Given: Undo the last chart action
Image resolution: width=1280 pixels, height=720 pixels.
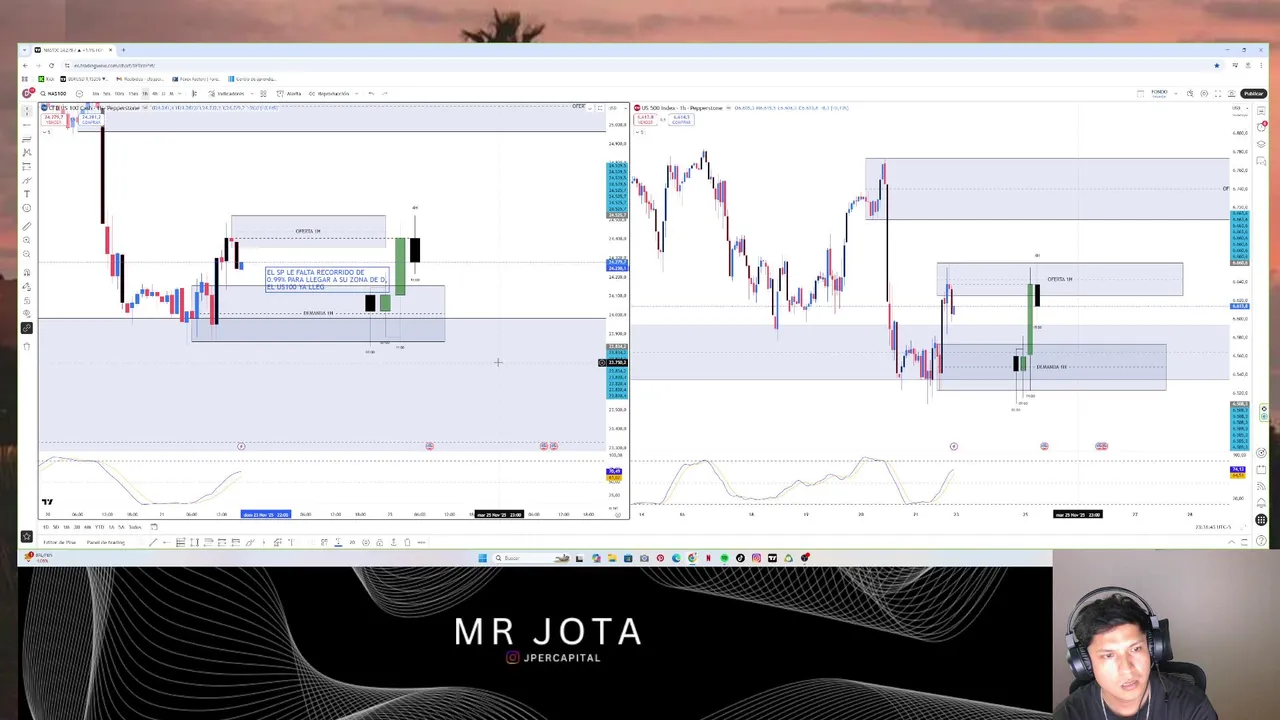Looking at the screenshot, I should click(x=371, y=94).
